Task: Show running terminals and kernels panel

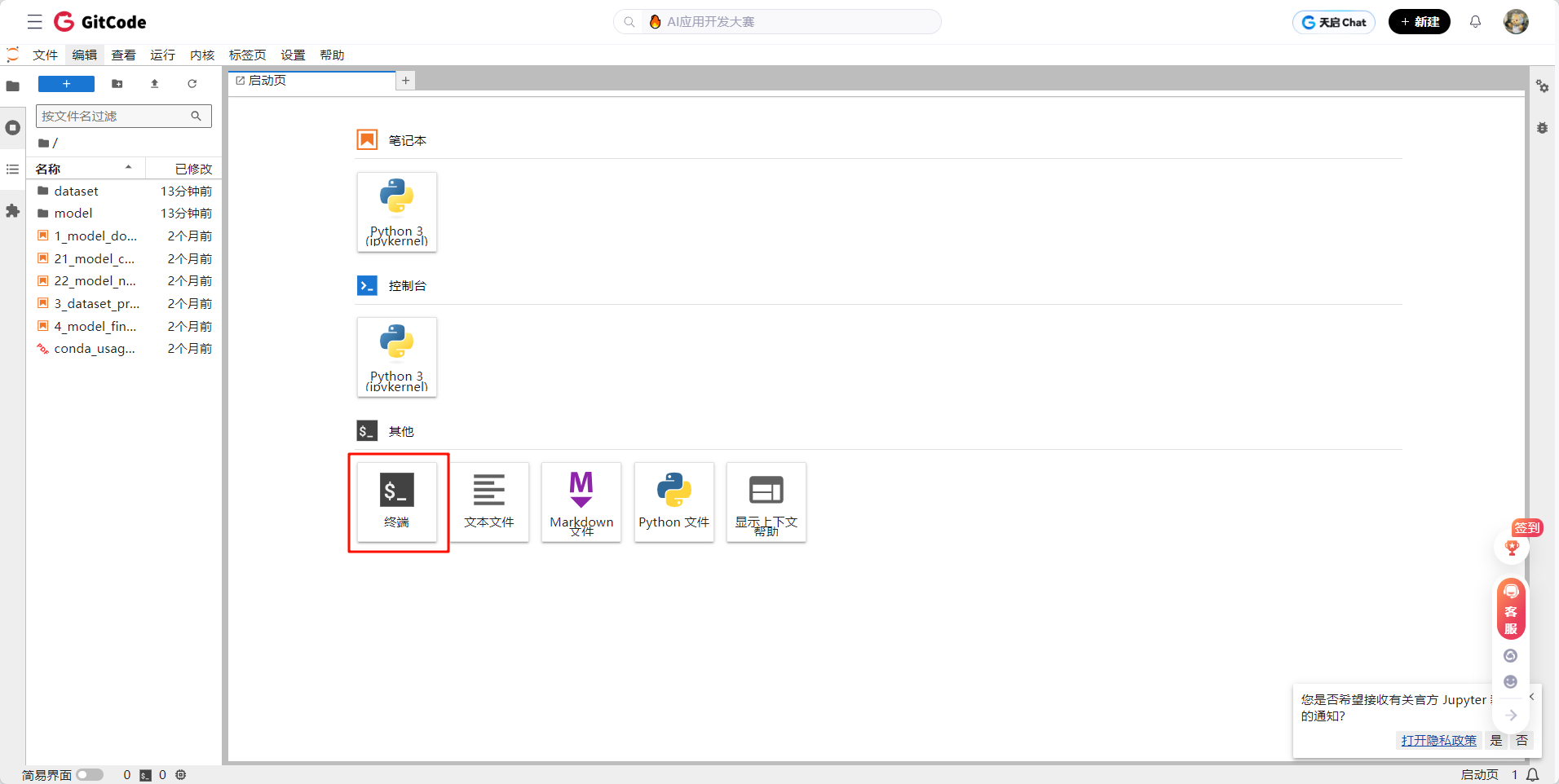Action: tap(13, 128)
